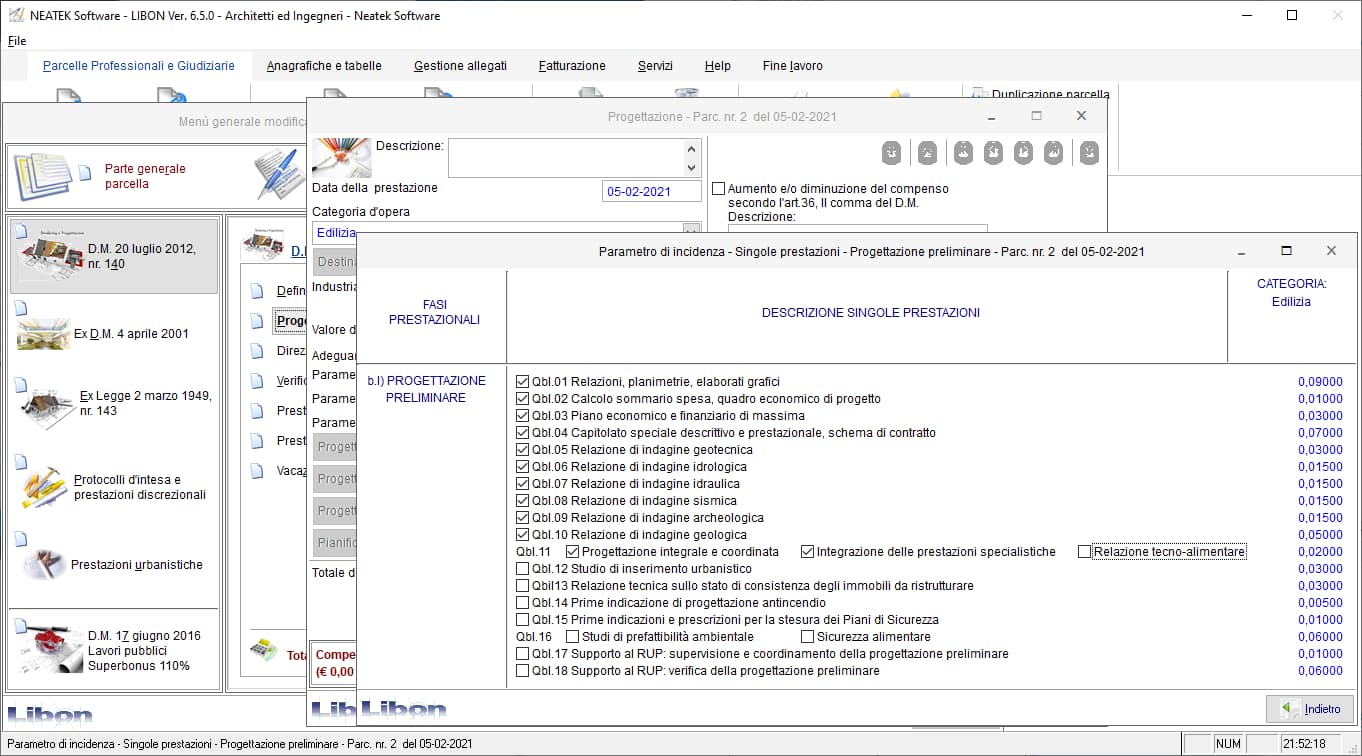
Task: Click the Descrizione field scroll-up arrow
Action: (x=692, y=148)
